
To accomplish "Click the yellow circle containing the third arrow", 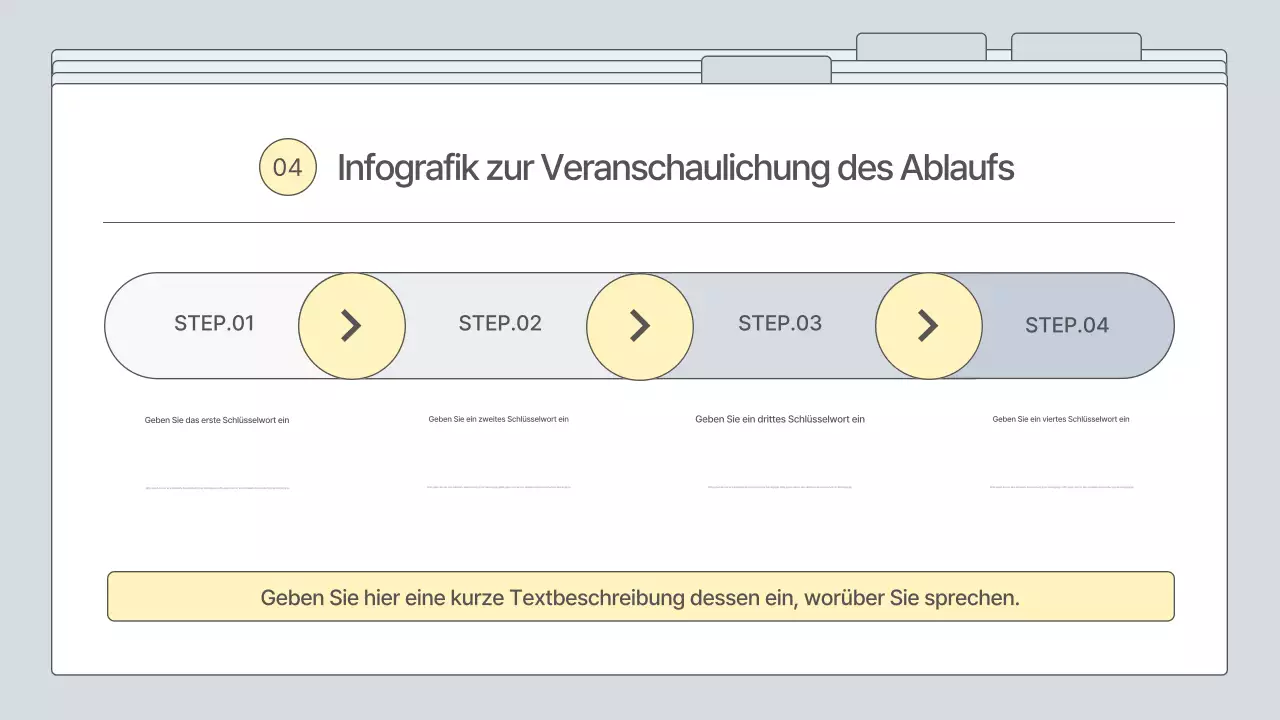I will tap(928, 325).
